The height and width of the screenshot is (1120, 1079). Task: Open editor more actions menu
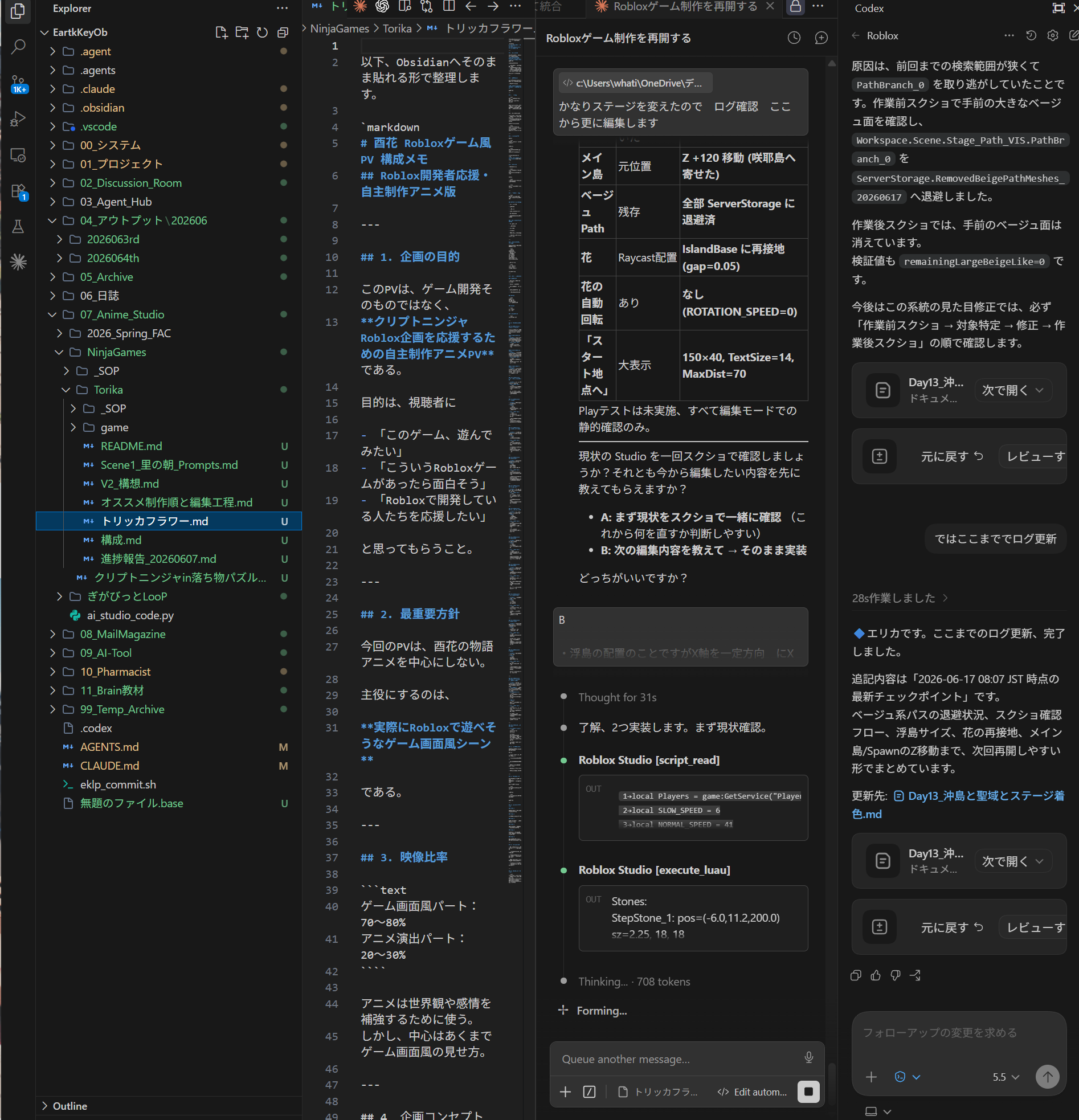515,6
